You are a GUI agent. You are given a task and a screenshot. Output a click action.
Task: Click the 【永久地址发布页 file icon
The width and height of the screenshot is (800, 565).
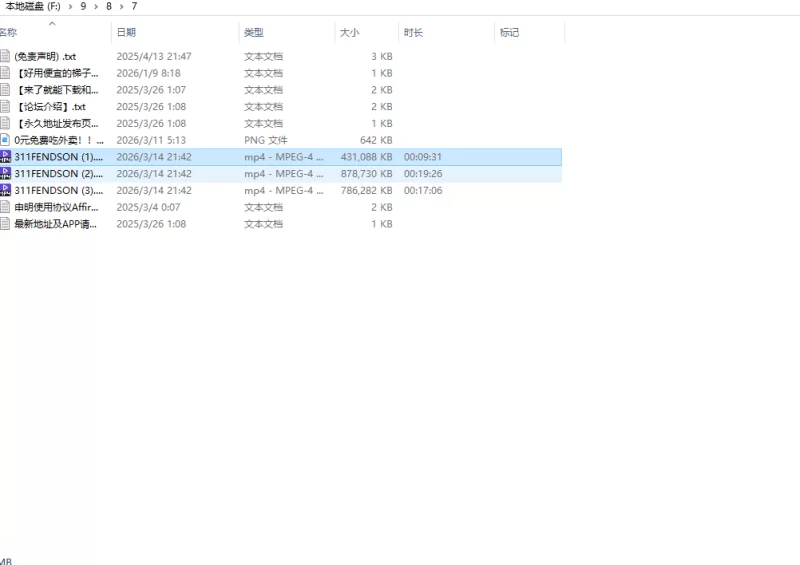[x=5, y=124]
